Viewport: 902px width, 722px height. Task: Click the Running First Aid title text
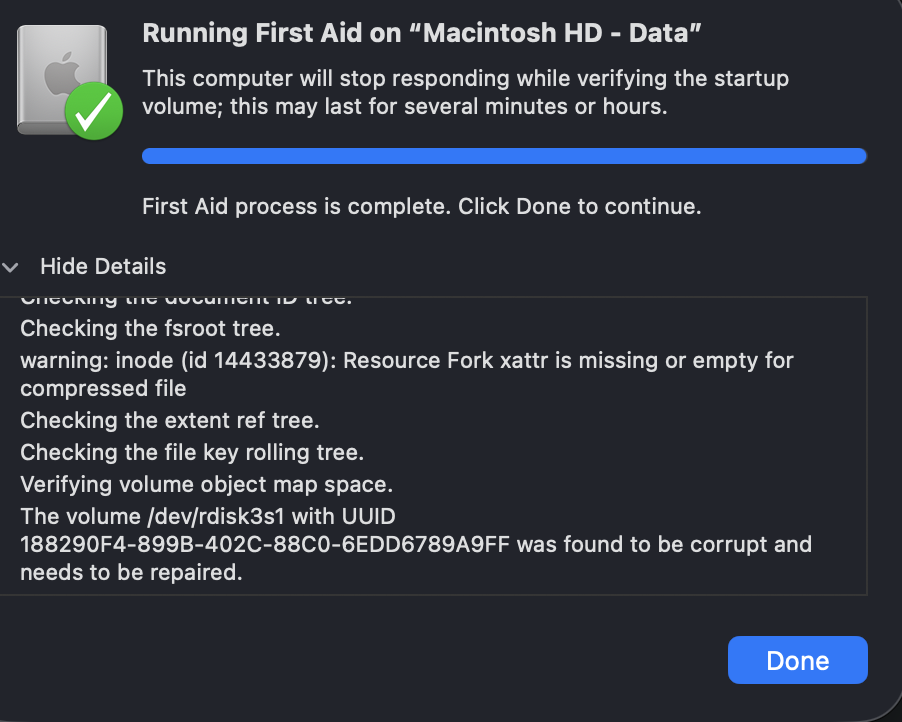click(x=421, y=34)
